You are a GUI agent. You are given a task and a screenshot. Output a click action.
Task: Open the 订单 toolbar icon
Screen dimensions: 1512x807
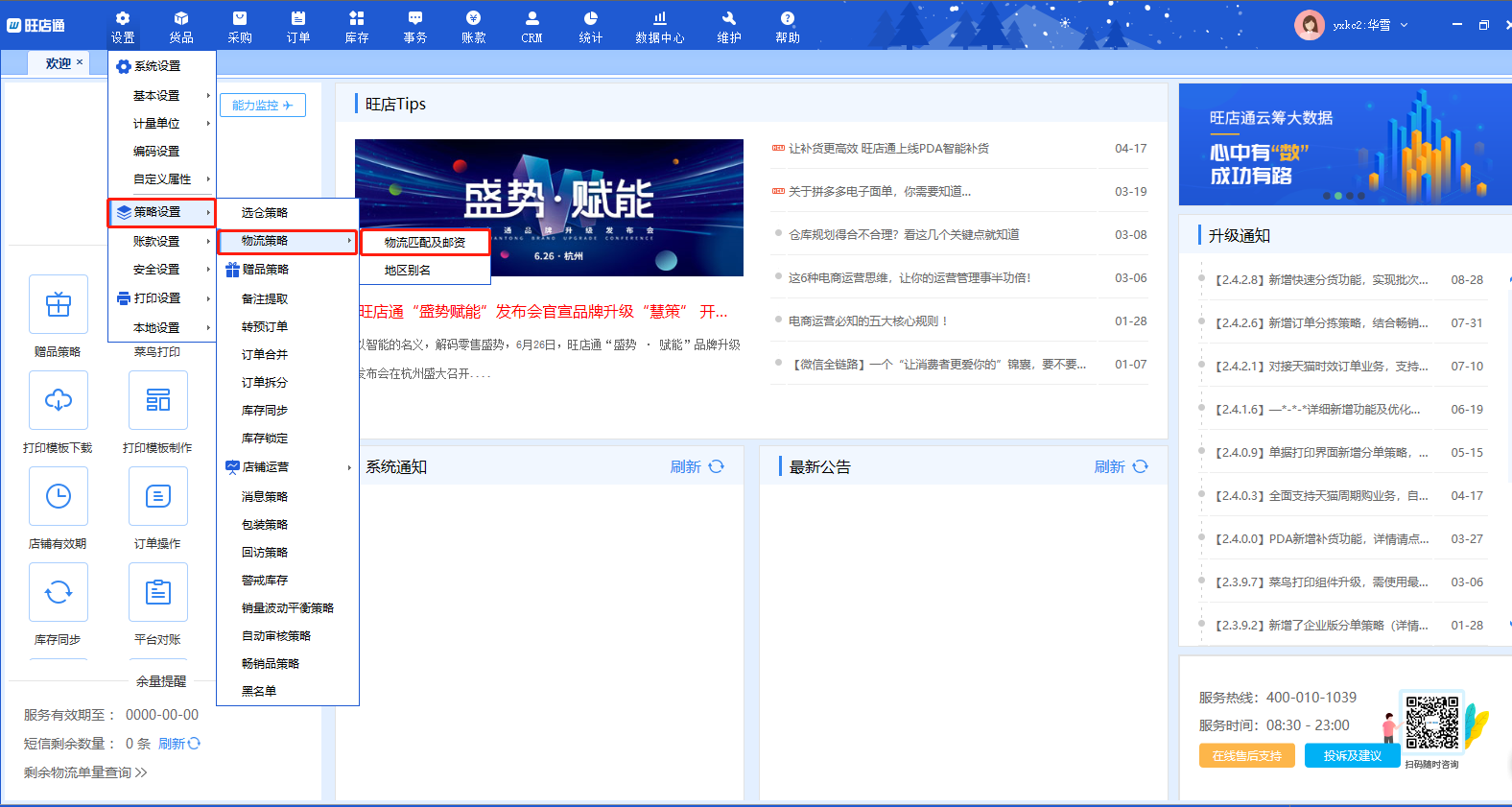[x=298, y=27]
